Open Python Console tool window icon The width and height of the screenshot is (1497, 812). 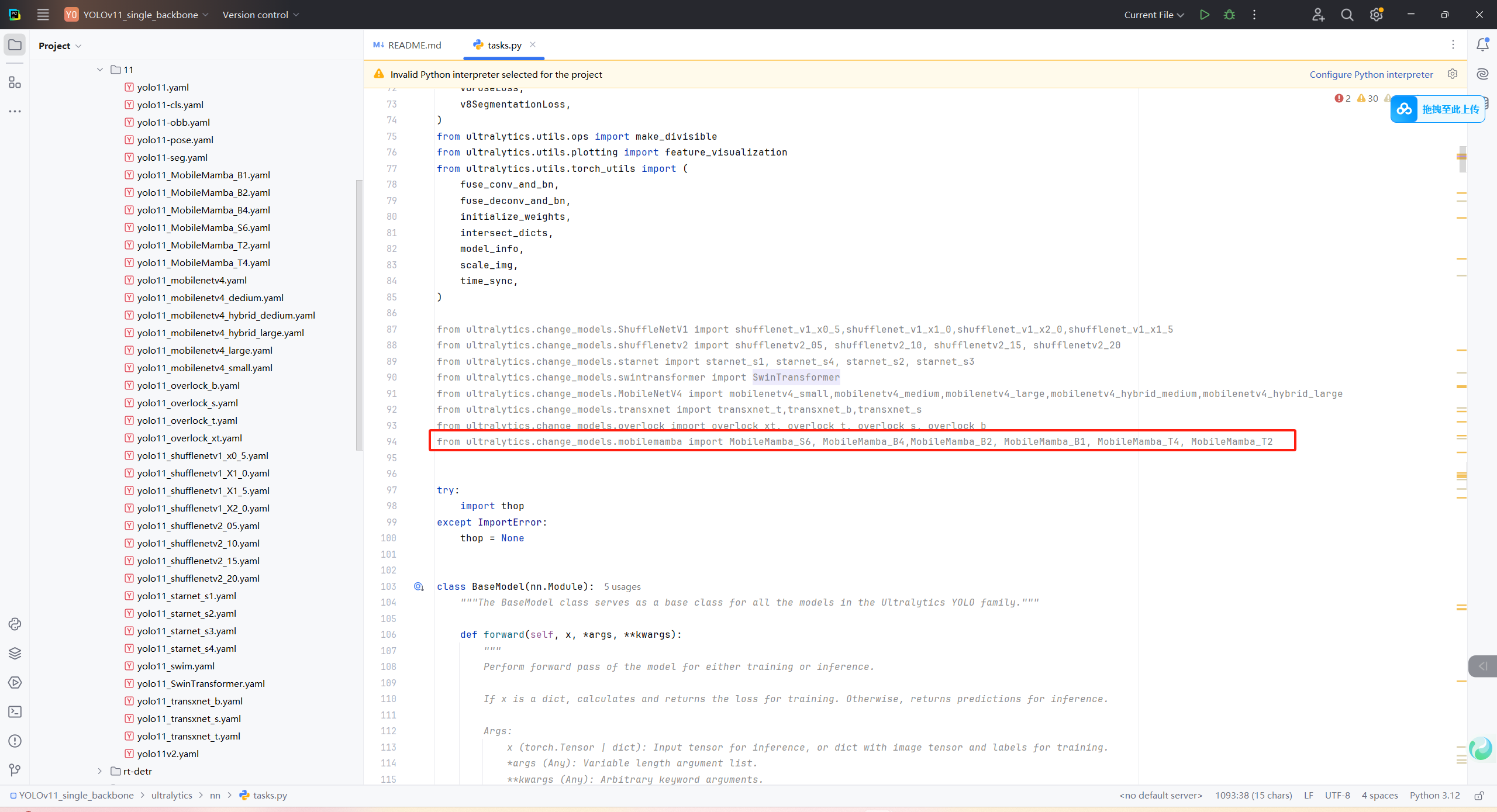15,624
